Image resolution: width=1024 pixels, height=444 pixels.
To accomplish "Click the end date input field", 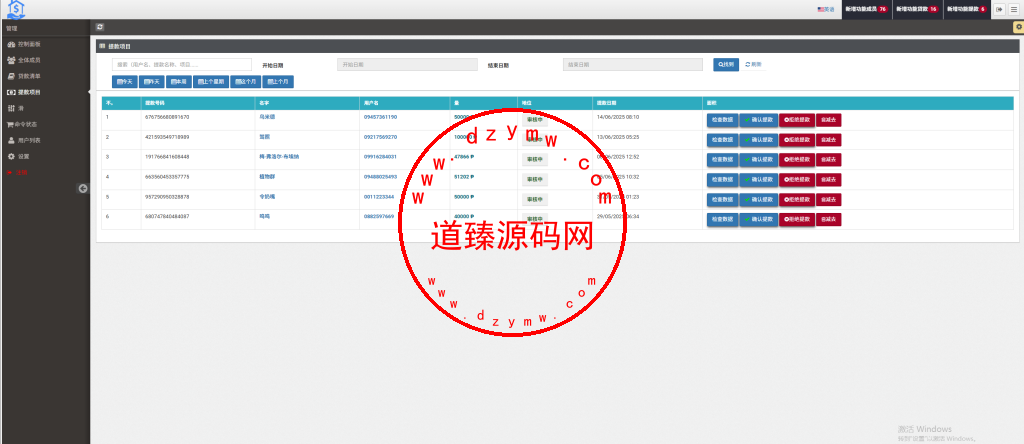I will click(633, 65).
